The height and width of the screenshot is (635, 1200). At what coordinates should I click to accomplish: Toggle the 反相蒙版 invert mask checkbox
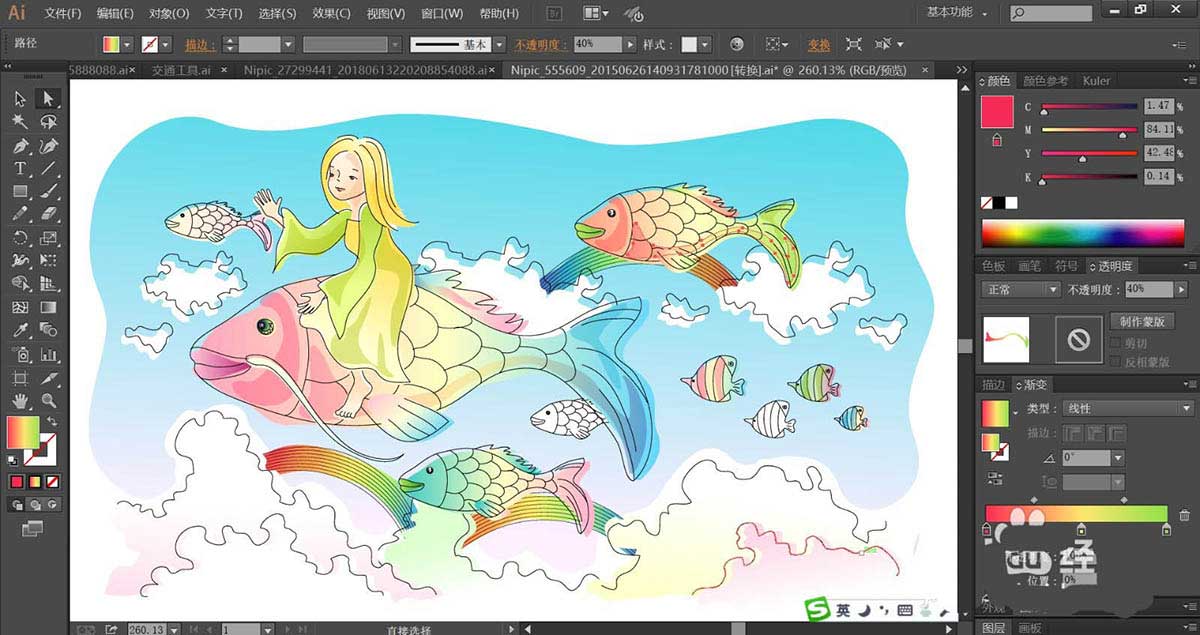[x=1115, y=361]
